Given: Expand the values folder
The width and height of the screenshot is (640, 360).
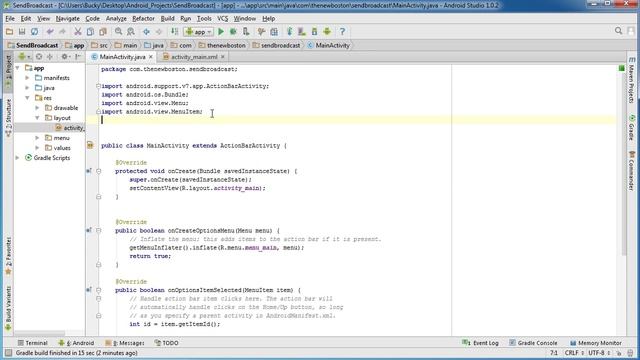Looking at the screenshot, I should (x=37, y=148).
